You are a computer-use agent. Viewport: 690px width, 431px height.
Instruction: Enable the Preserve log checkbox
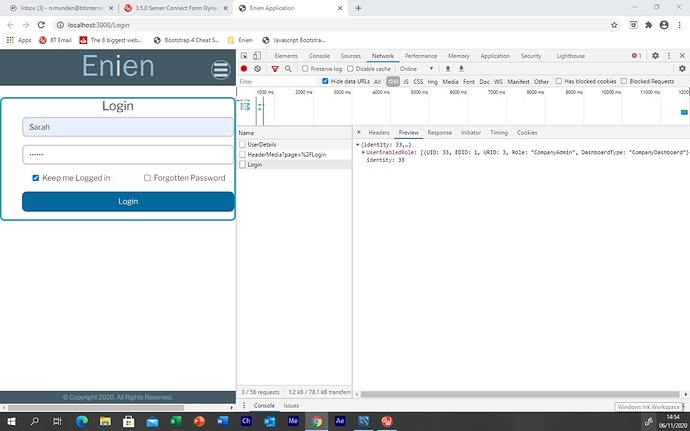306,69
